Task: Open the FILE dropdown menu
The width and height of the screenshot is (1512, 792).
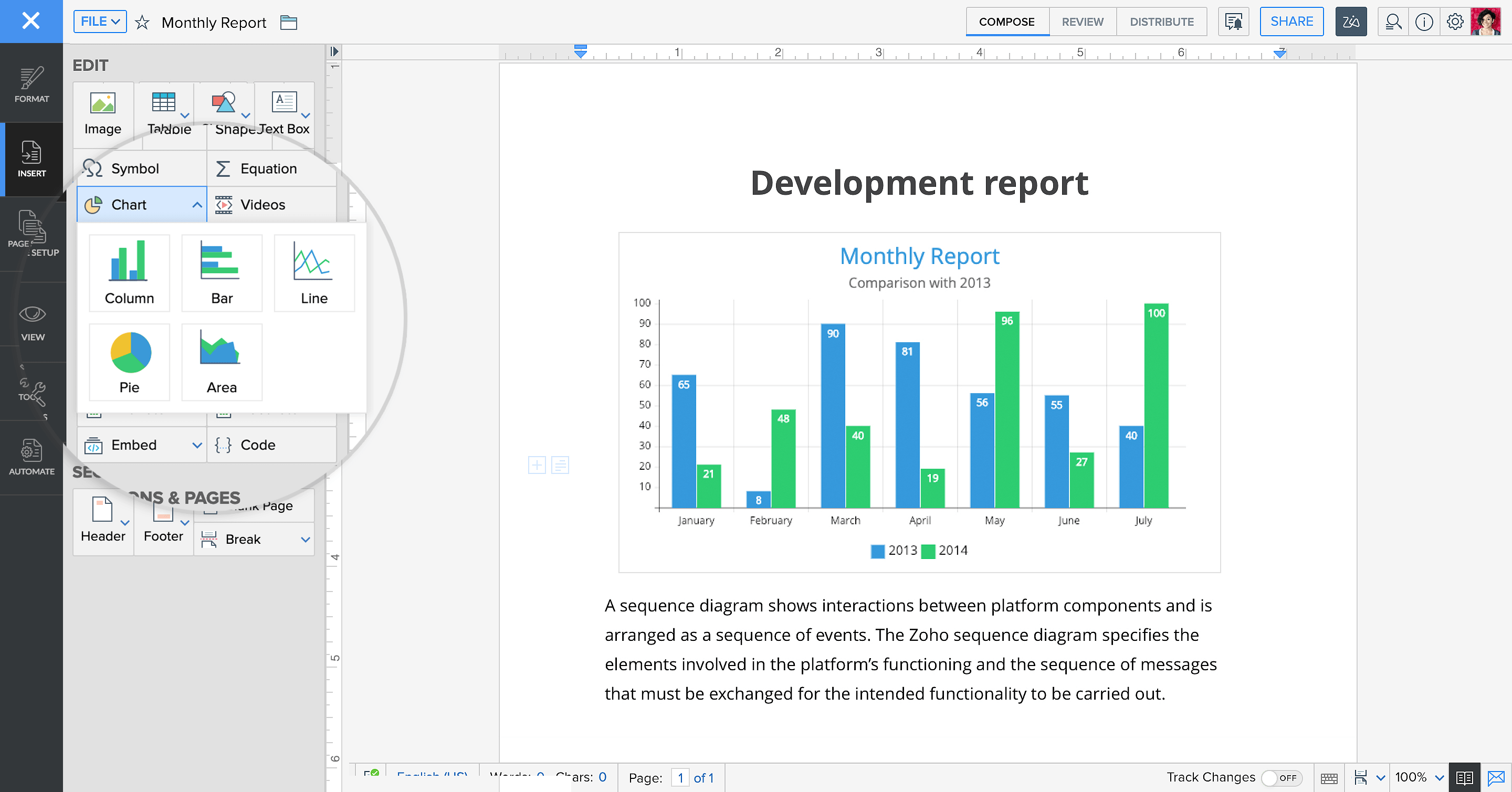Action: point(100,22)
